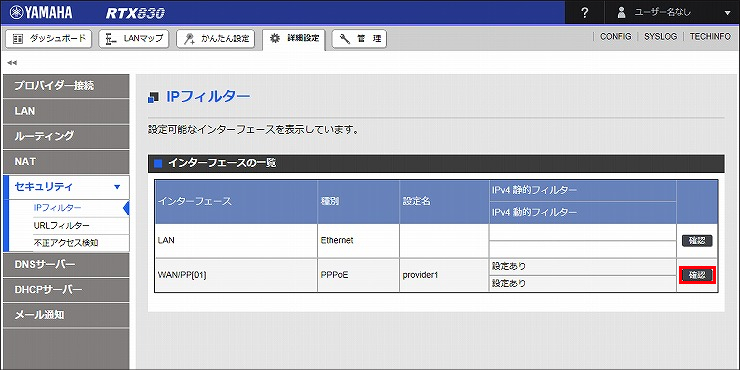Open DHCPサーバー in sidebar
This screenshot has width=740, height=370.
pyautogui.click(x=66, y=290)
